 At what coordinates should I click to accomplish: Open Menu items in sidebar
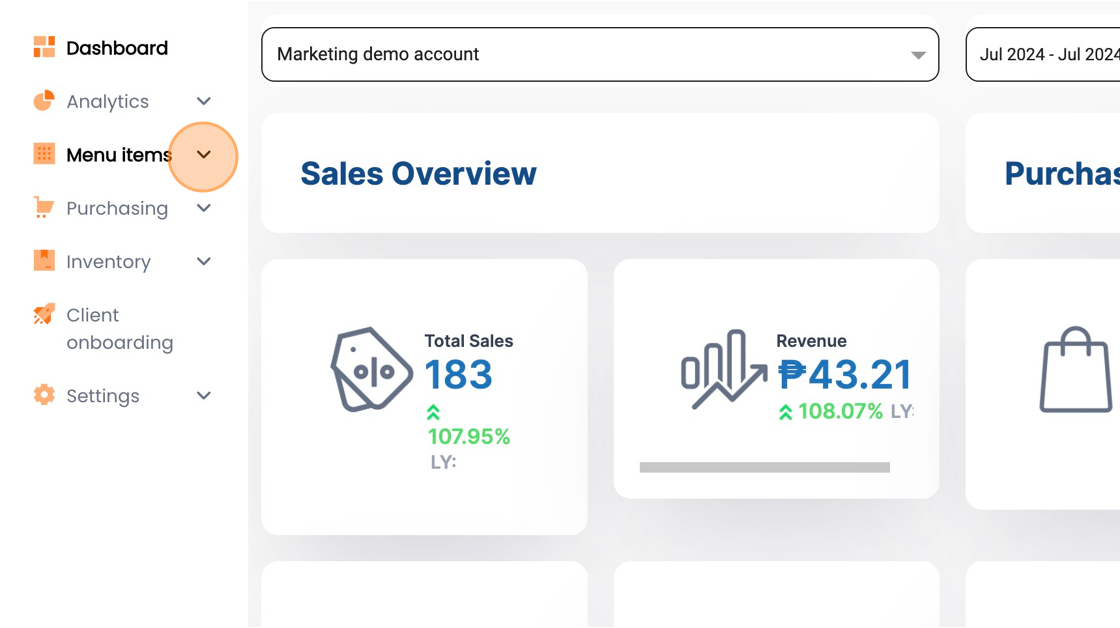(119, 155)
